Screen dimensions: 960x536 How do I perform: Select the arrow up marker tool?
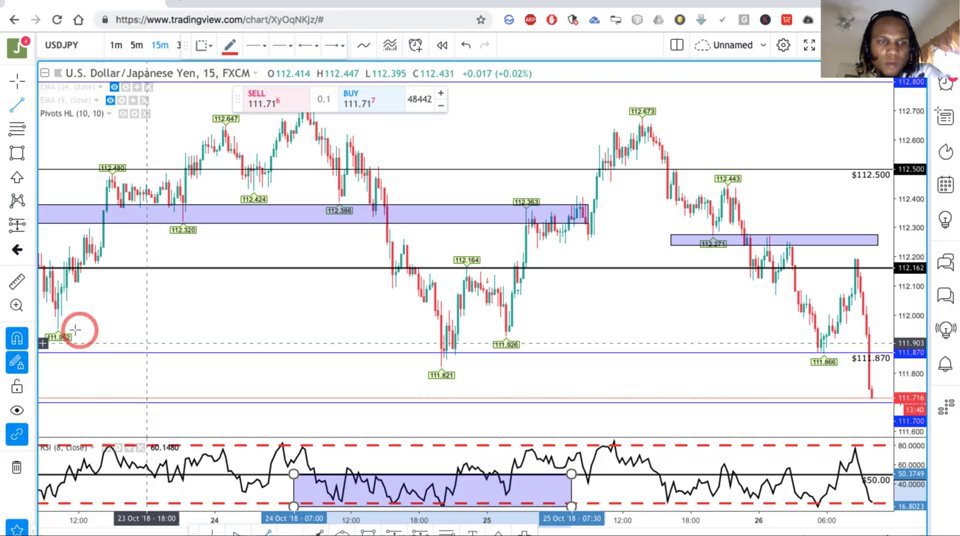tap(17, 177)
